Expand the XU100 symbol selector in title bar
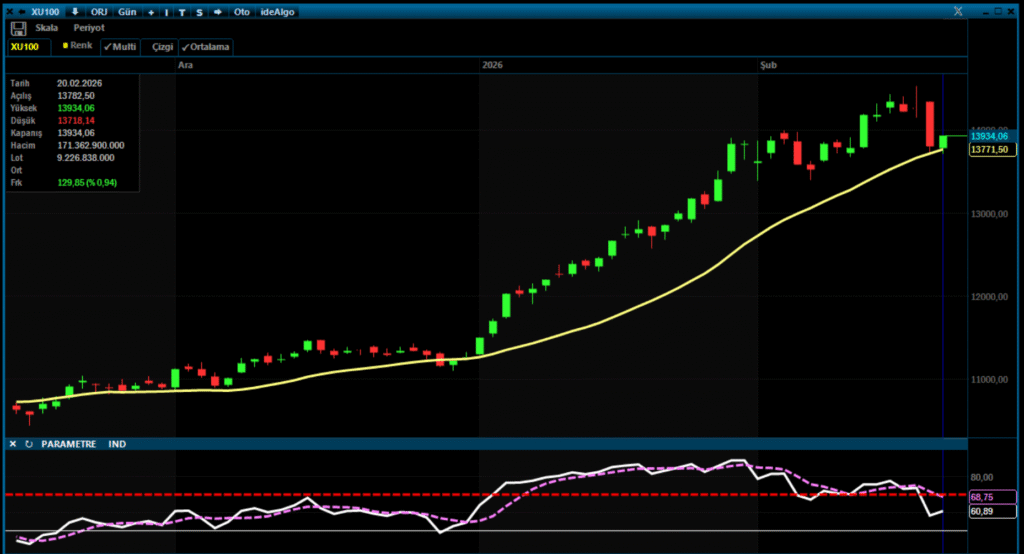 (44, 12)
